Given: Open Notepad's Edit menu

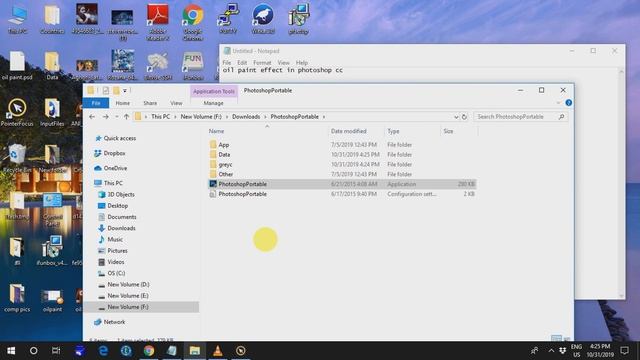Looking at the screenshot, I should point(242,62).
